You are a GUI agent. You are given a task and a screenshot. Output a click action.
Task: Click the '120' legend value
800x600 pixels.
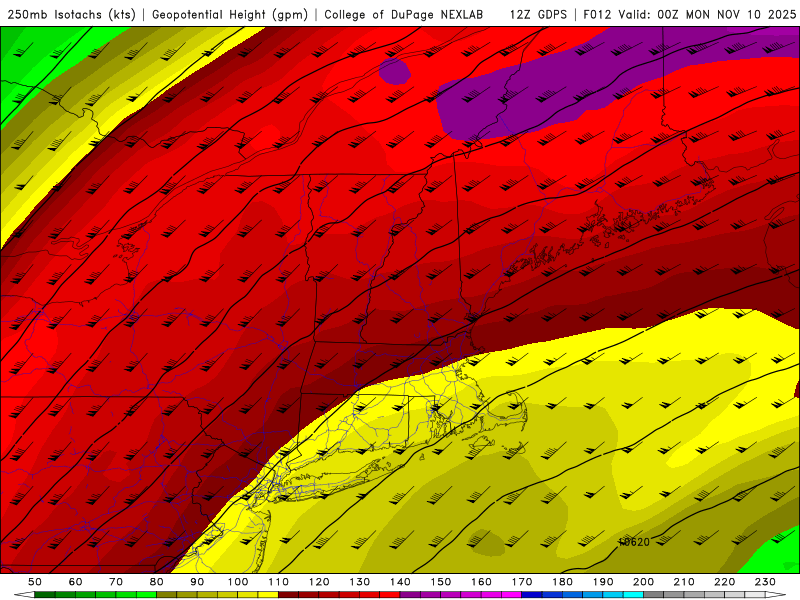(319, 582)
